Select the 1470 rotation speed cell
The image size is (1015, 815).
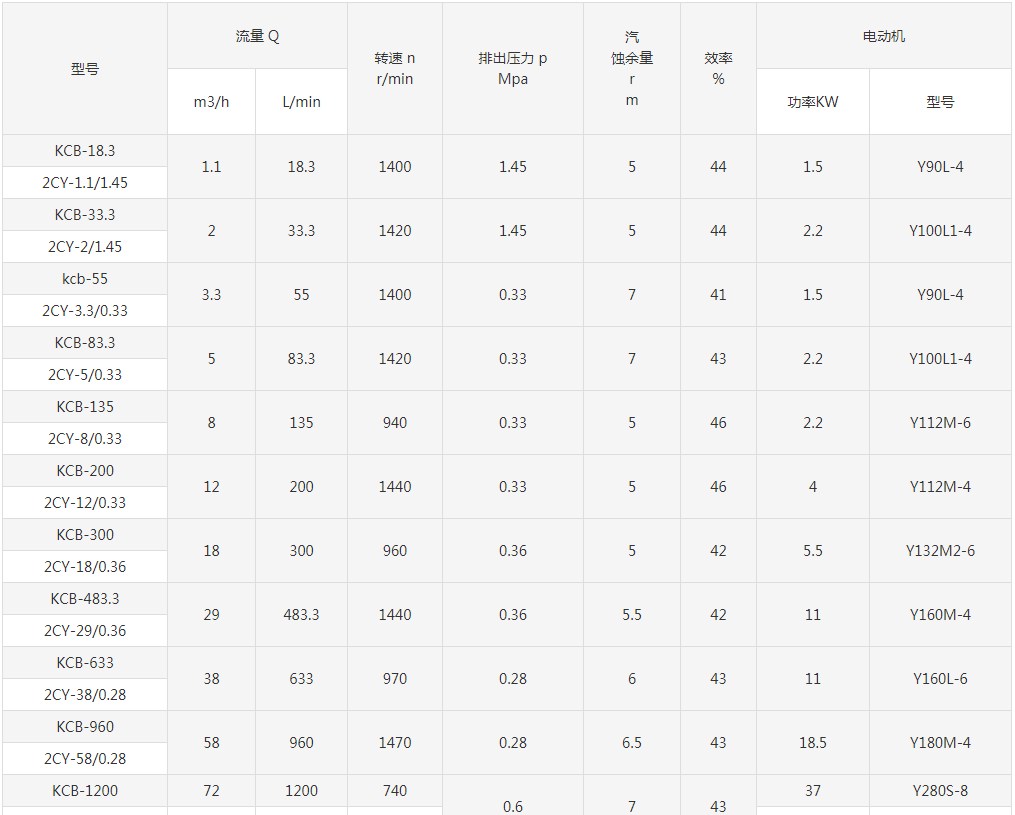pos(395,743)
